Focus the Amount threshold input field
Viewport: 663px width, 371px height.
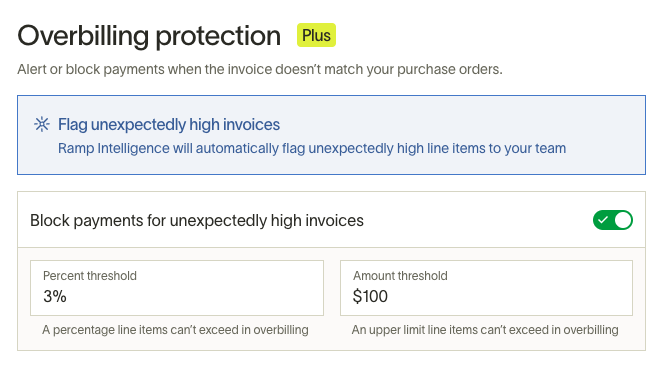point(486,288)
